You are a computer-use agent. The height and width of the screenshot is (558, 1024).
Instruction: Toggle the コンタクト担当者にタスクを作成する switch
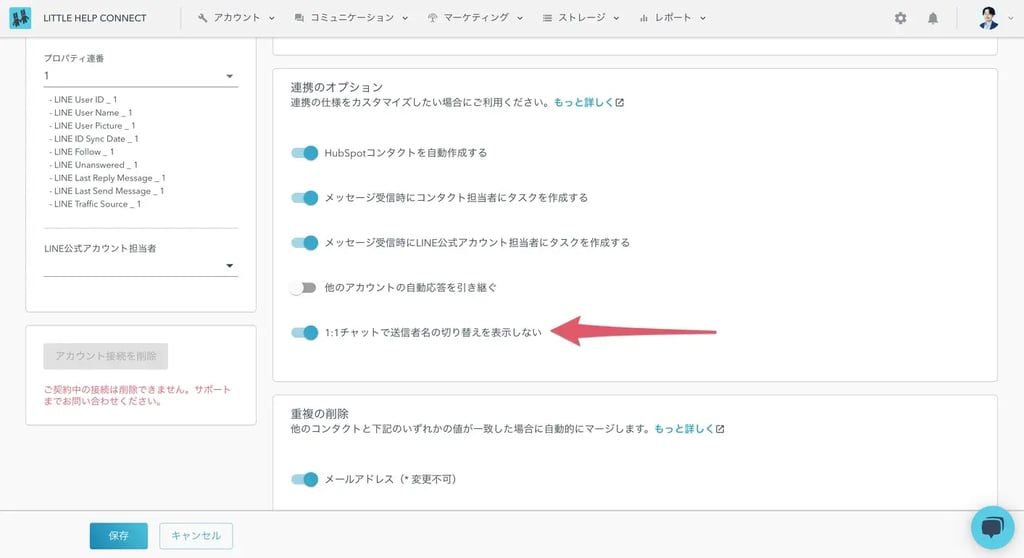point(304,198)
